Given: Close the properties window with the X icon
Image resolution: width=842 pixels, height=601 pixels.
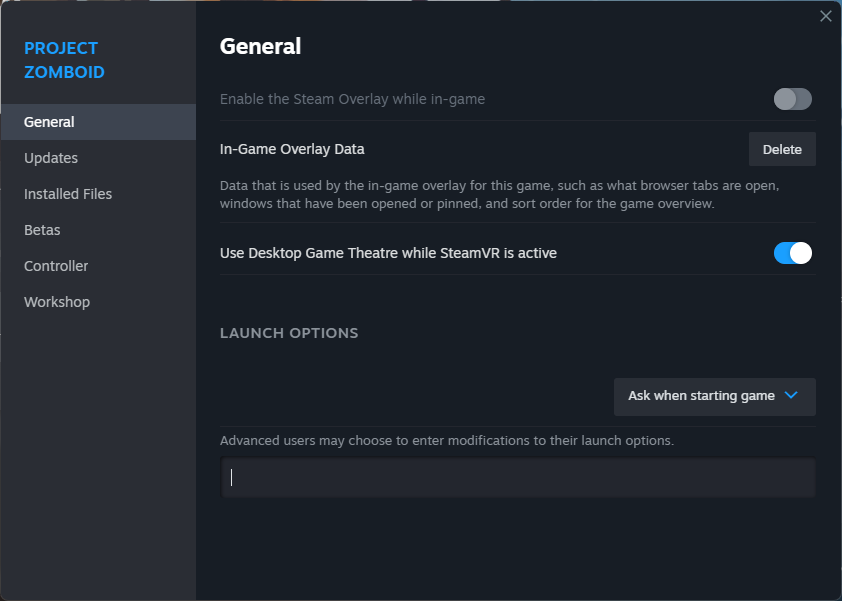Looking at the screenshot, I should point(825,16).
